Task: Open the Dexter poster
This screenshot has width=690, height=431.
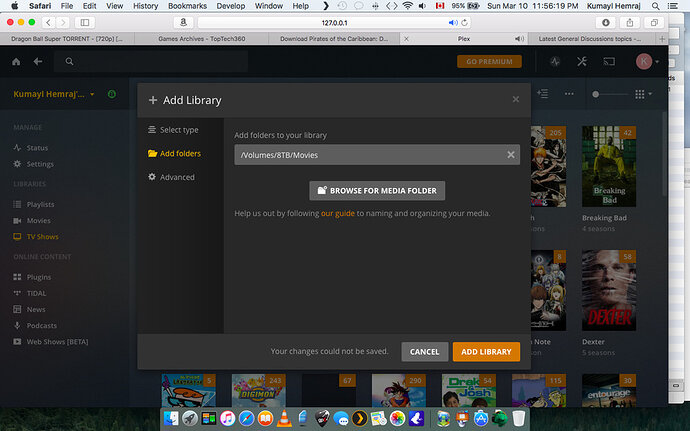Action: coord(609,291)
